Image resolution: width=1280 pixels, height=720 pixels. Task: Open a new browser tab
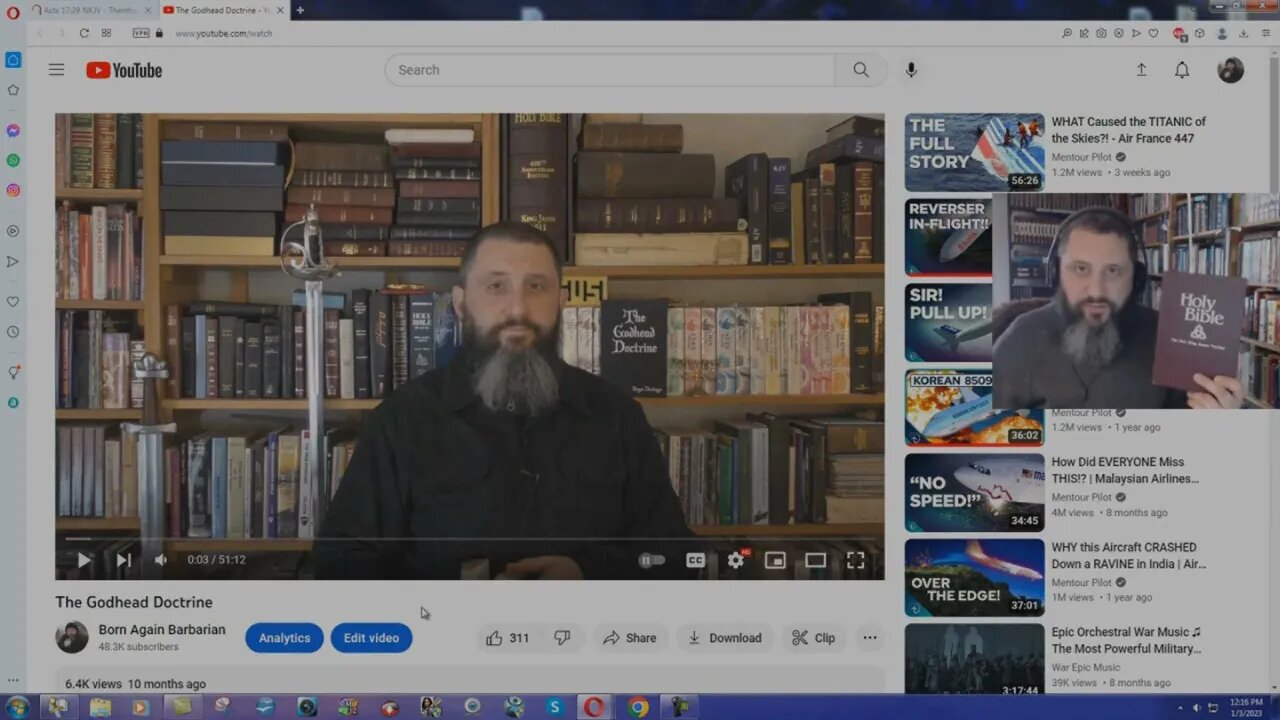tap(299, 10)
